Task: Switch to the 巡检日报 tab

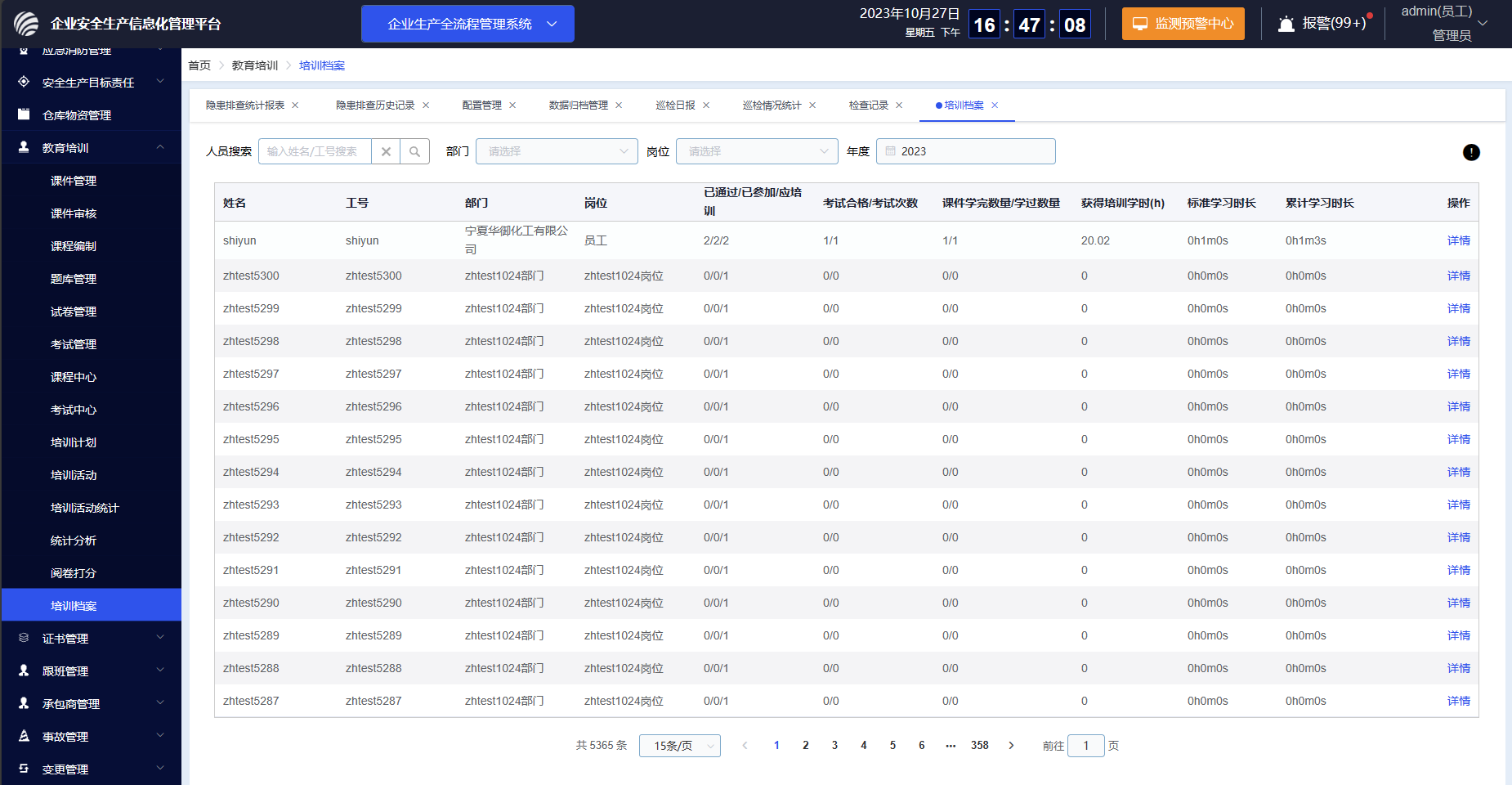Action: pos(676,105)
